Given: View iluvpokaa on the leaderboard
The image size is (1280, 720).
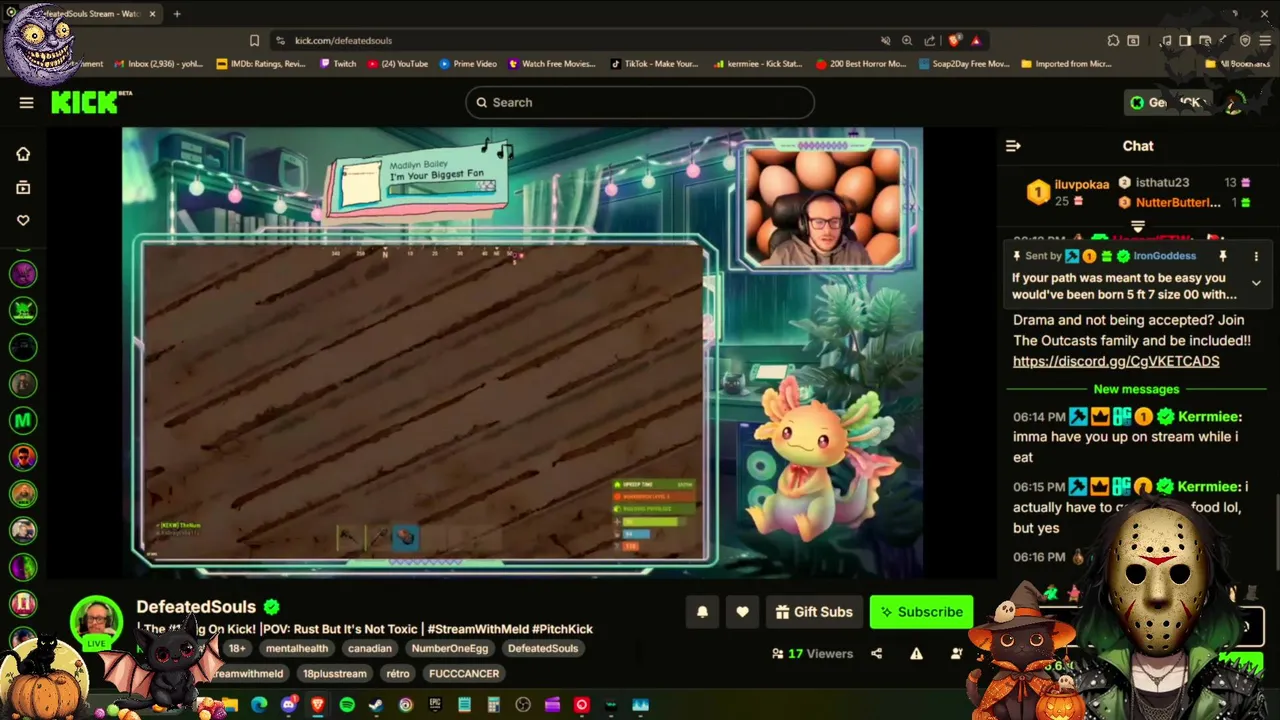Looking at the screenshot, I should coord(1082,184).
